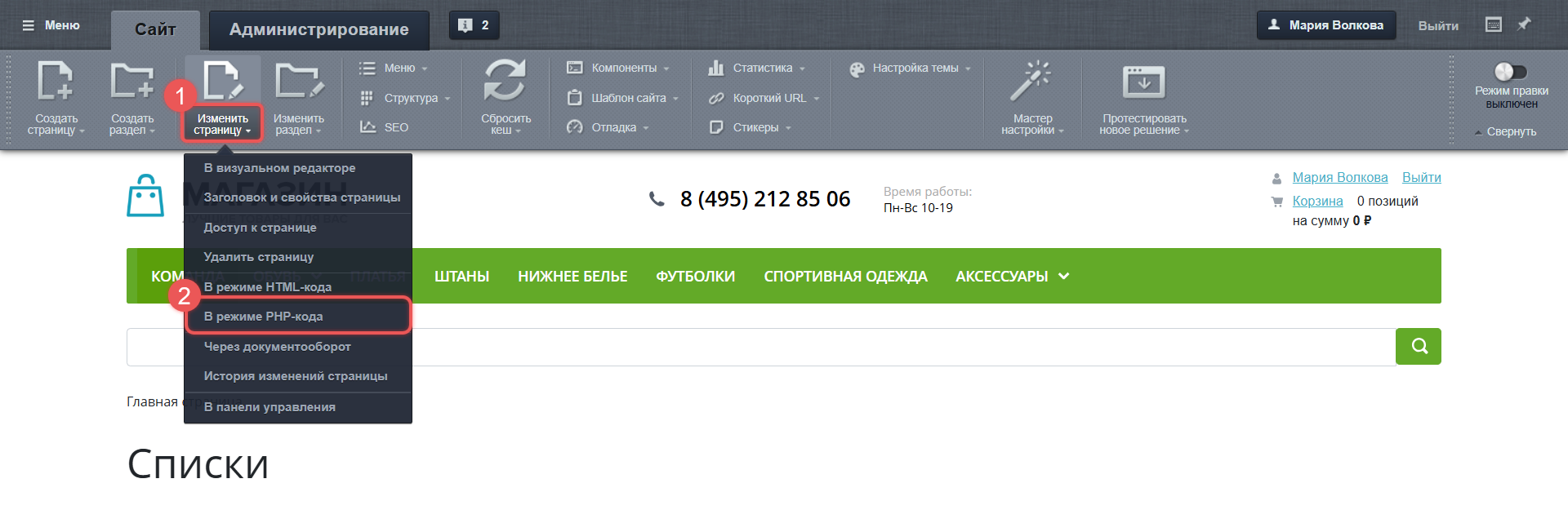Click the Сбросить кеш refresh icon

(x=505, y=80)
